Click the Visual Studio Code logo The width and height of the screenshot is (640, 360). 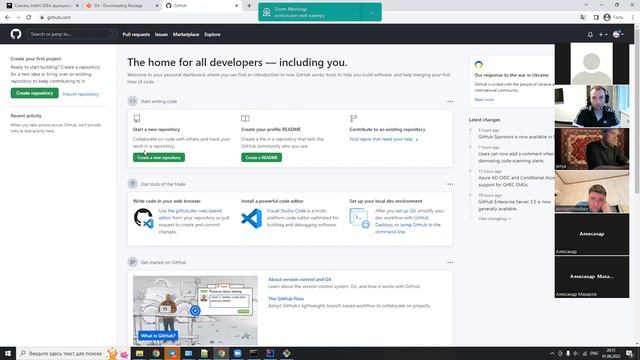pos(251,218)
